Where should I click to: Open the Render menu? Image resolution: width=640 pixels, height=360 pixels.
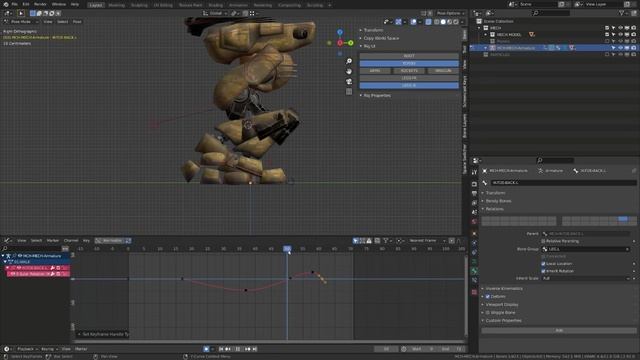[40, 4]
